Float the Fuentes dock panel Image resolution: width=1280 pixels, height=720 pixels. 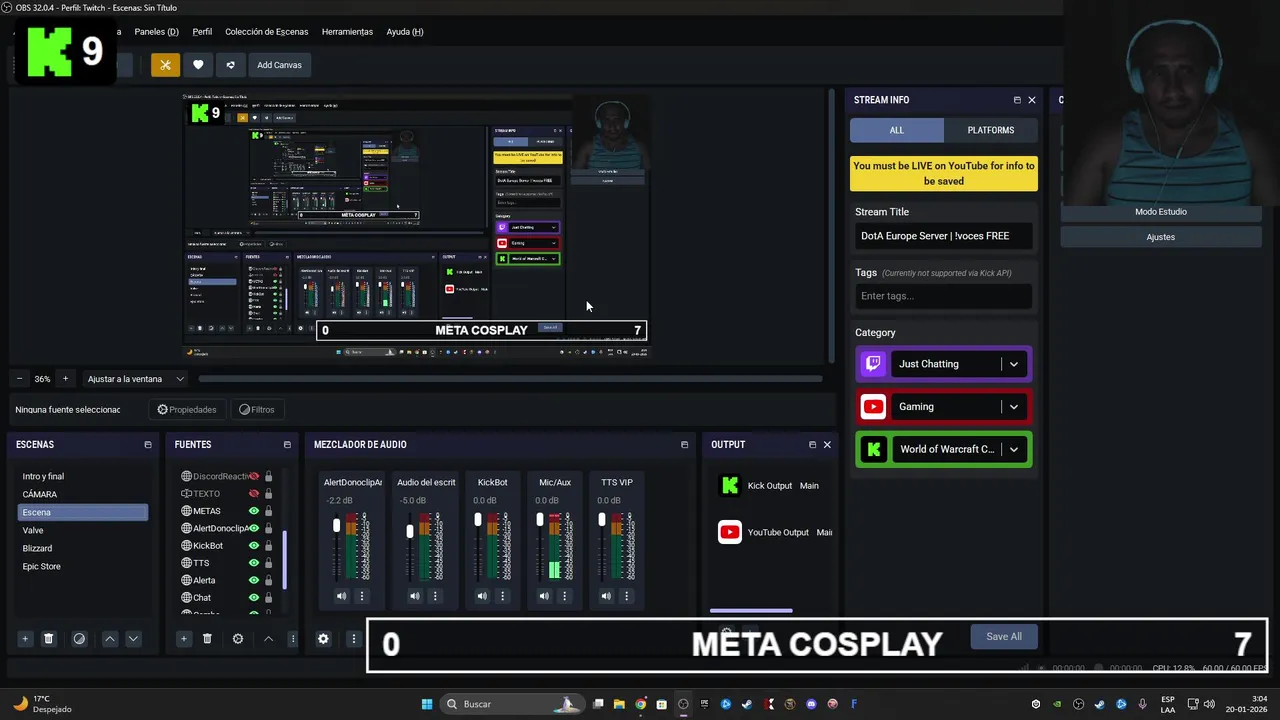287,445
